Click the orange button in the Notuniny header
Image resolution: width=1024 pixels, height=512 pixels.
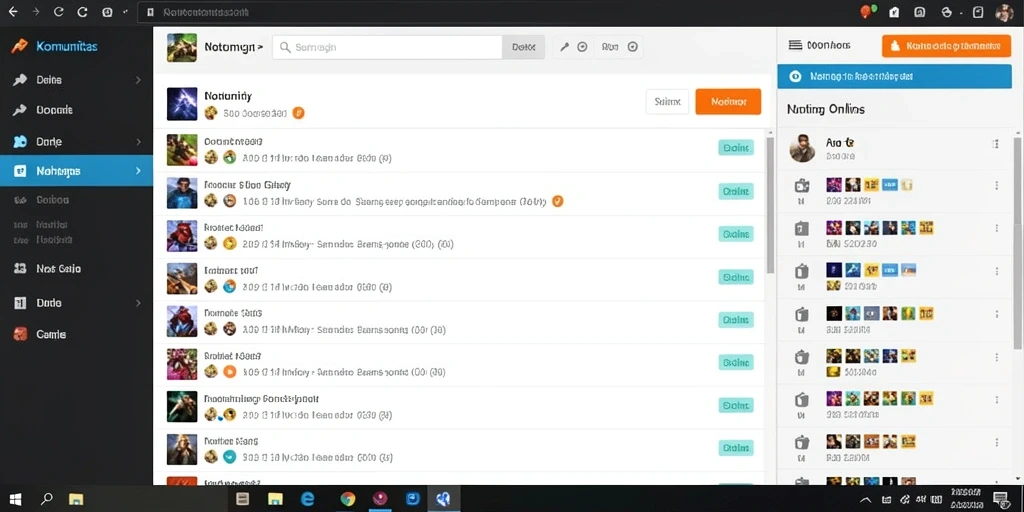tap(728, 102)
